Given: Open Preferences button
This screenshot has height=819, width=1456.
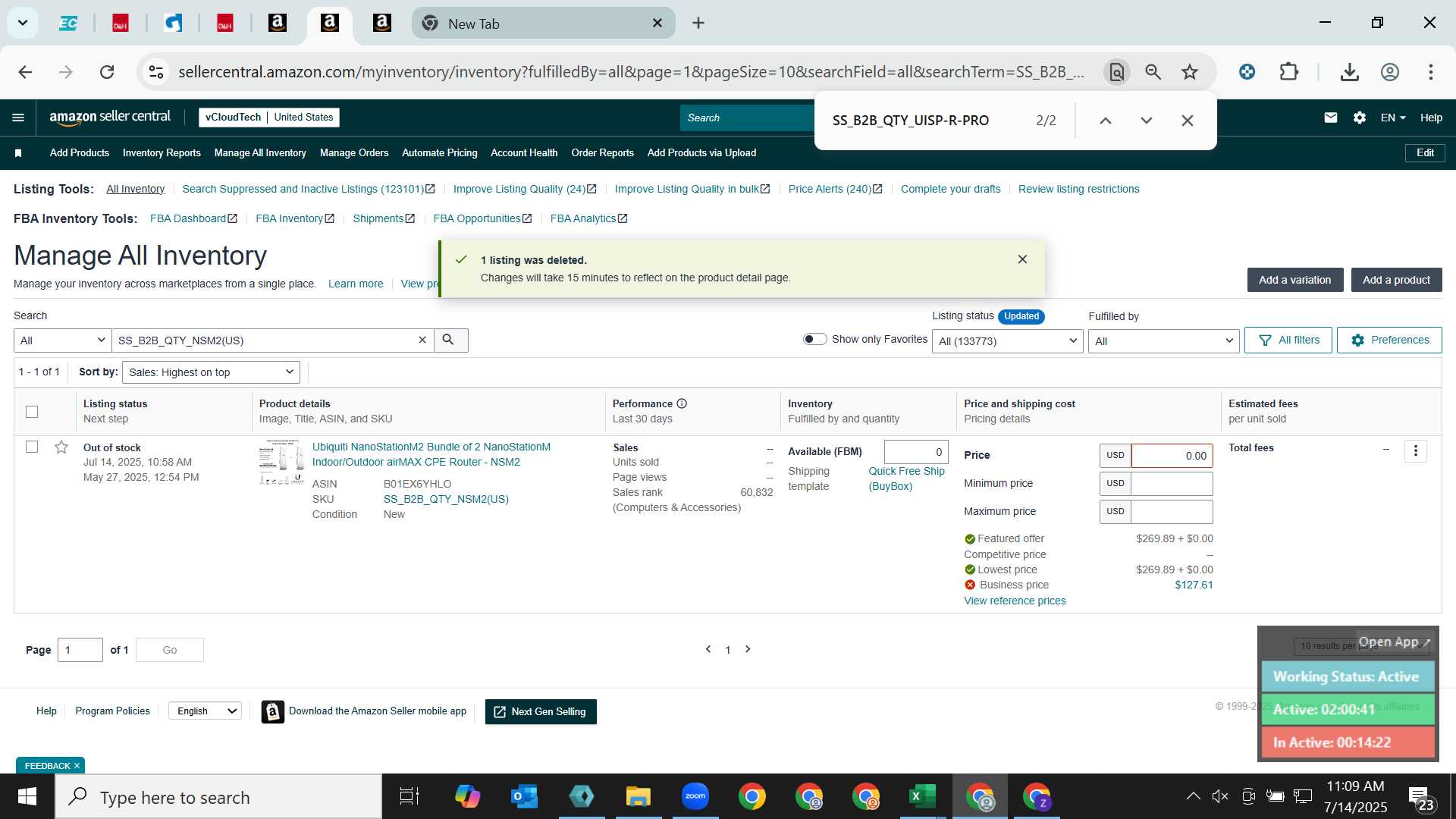Looking at the screenshot, I should (x=1389, y=340).
